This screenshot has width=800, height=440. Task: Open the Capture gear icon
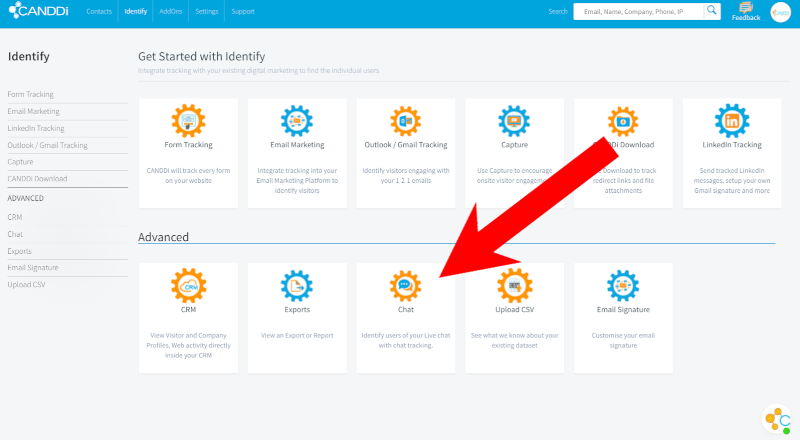[x=514, y=121]
